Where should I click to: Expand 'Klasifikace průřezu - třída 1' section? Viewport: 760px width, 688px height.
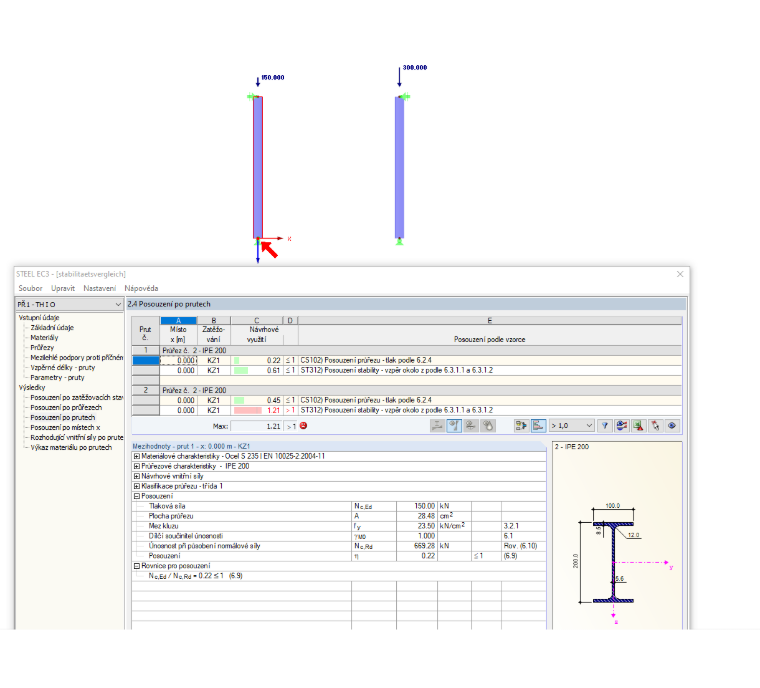pyautogui.click(x=137, y=486)
